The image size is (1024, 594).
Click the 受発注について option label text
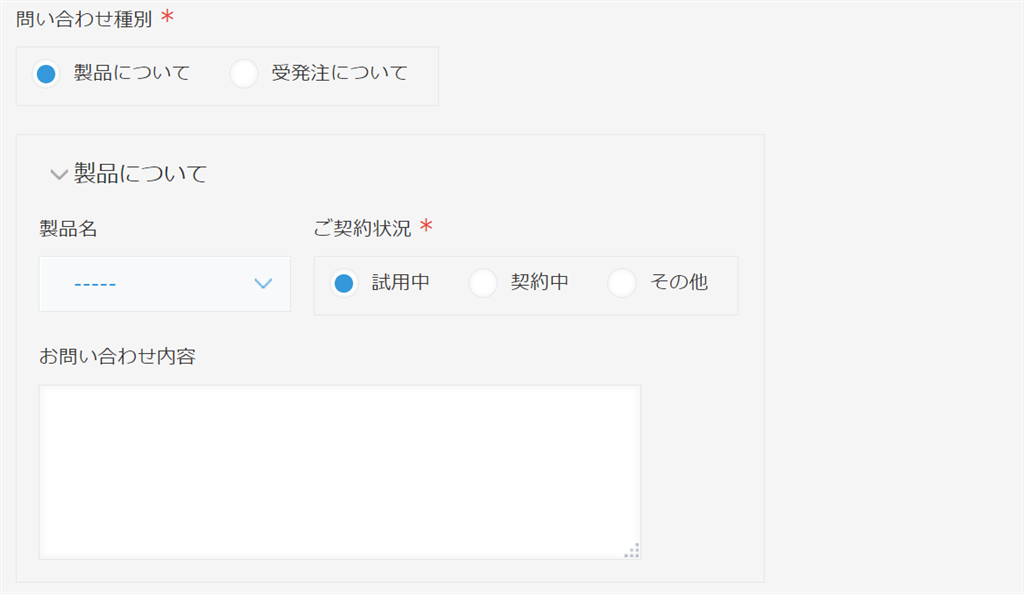[340, 72]
